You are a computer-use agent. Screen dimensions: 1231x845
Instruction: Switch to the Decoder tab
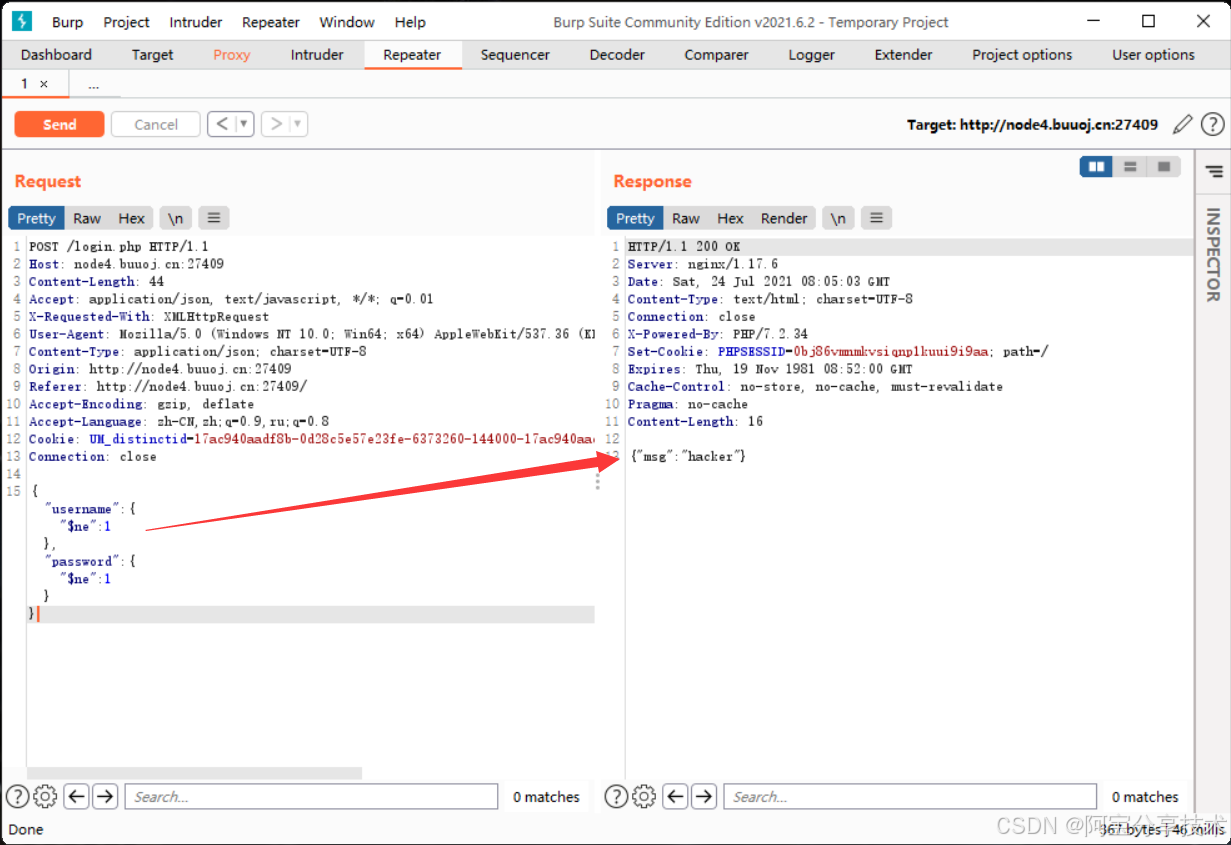[x=617, y=55]
